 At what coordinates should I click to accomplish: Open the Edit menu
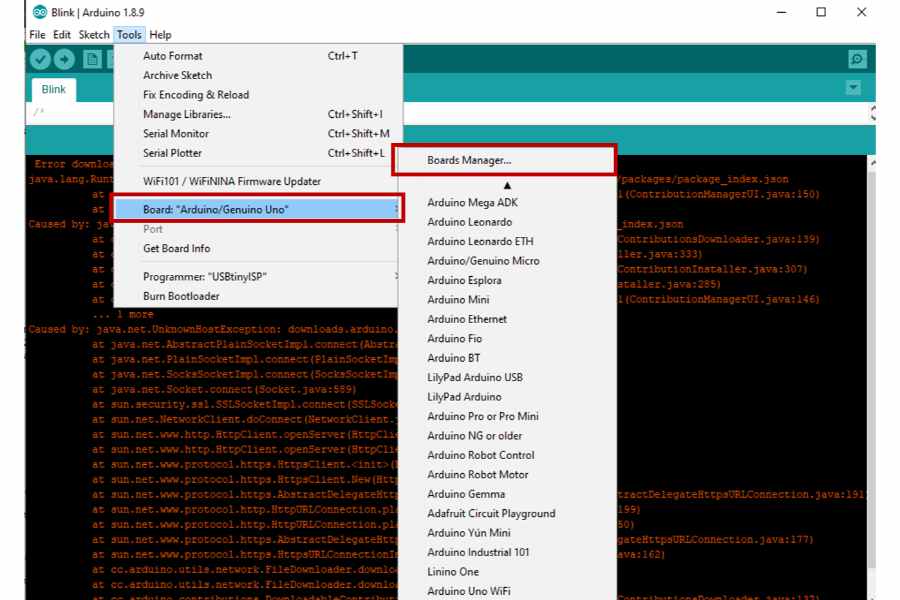pos(61,34)
